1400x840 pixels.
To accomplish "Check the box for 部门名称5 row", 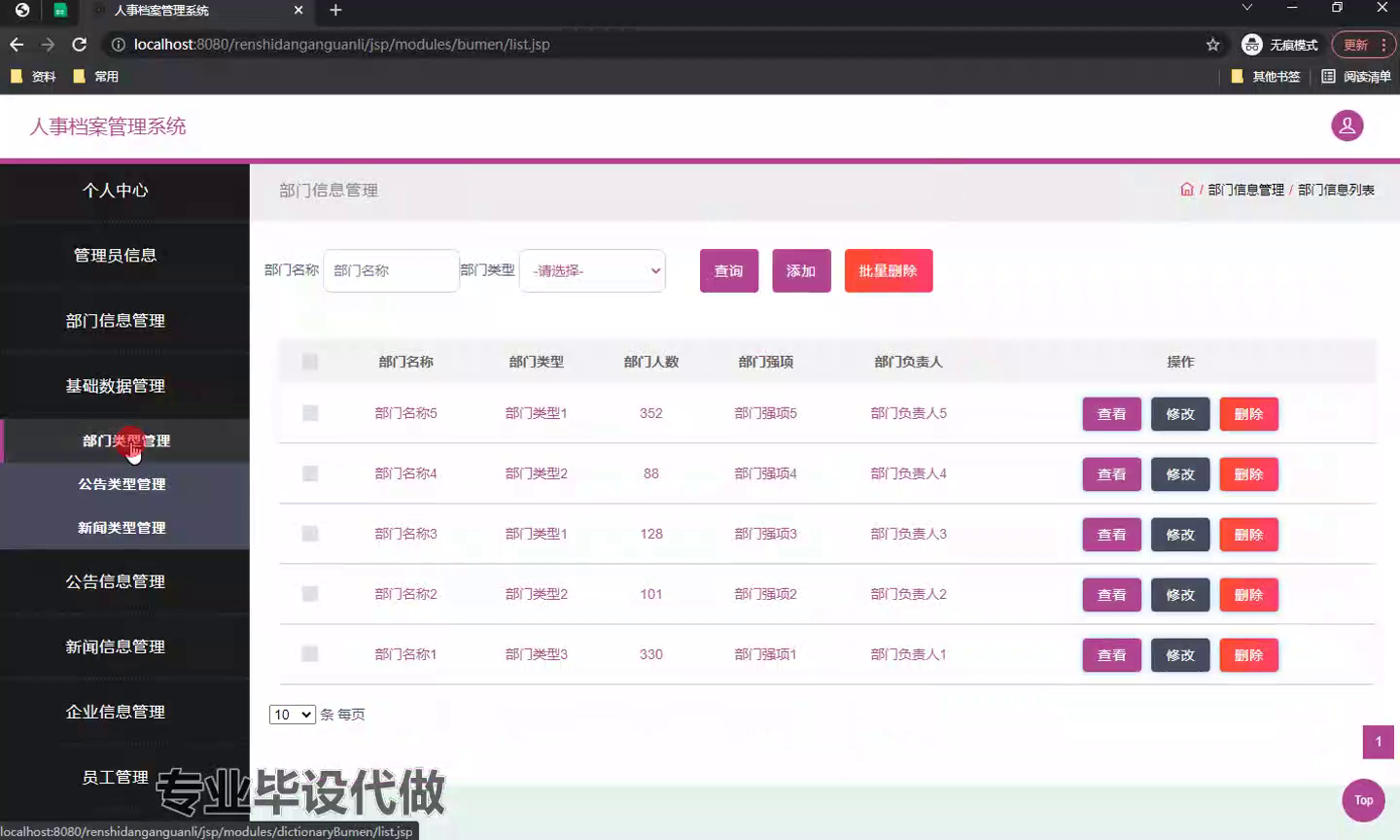I will point(310,413).
